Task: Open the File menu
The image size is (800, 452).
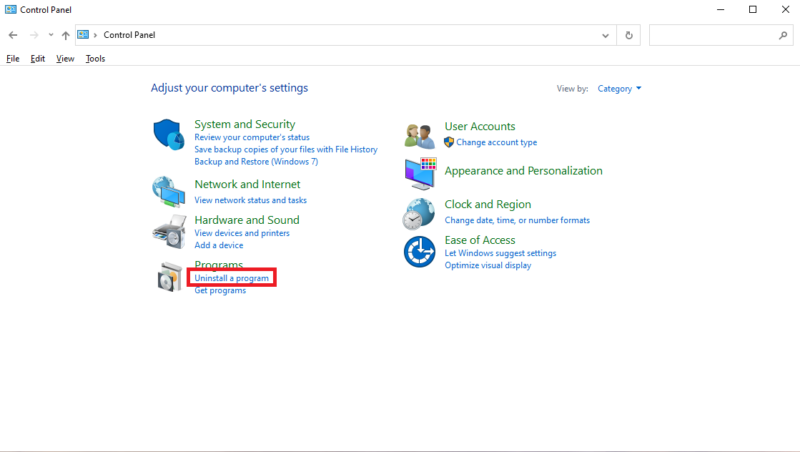Action: (x=13, y=59)
